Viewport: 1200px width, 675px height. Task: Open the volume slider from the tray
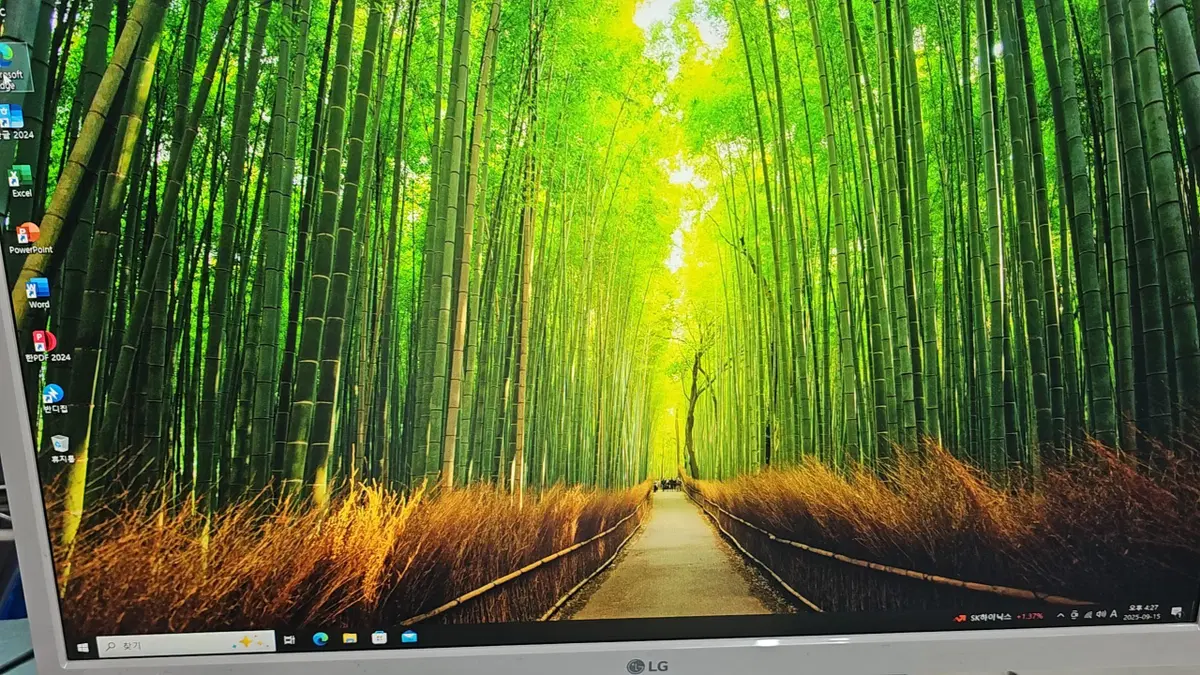pyautogui.click(x=1099, y=615)
